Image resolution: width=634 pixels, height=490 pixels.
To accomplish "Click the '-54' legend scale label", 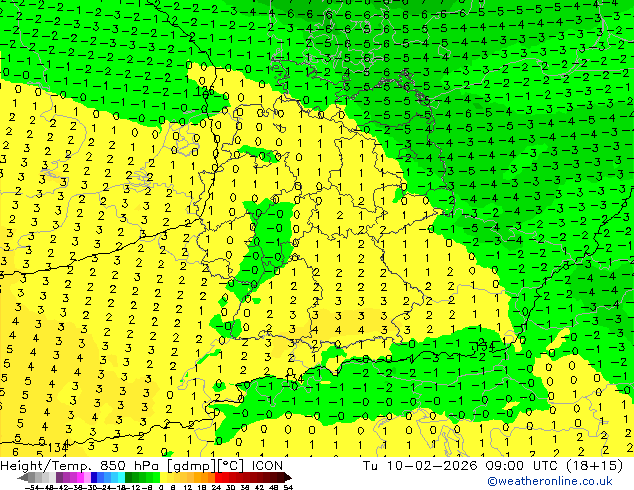I will pyautogui.click(x=32, y=488).
